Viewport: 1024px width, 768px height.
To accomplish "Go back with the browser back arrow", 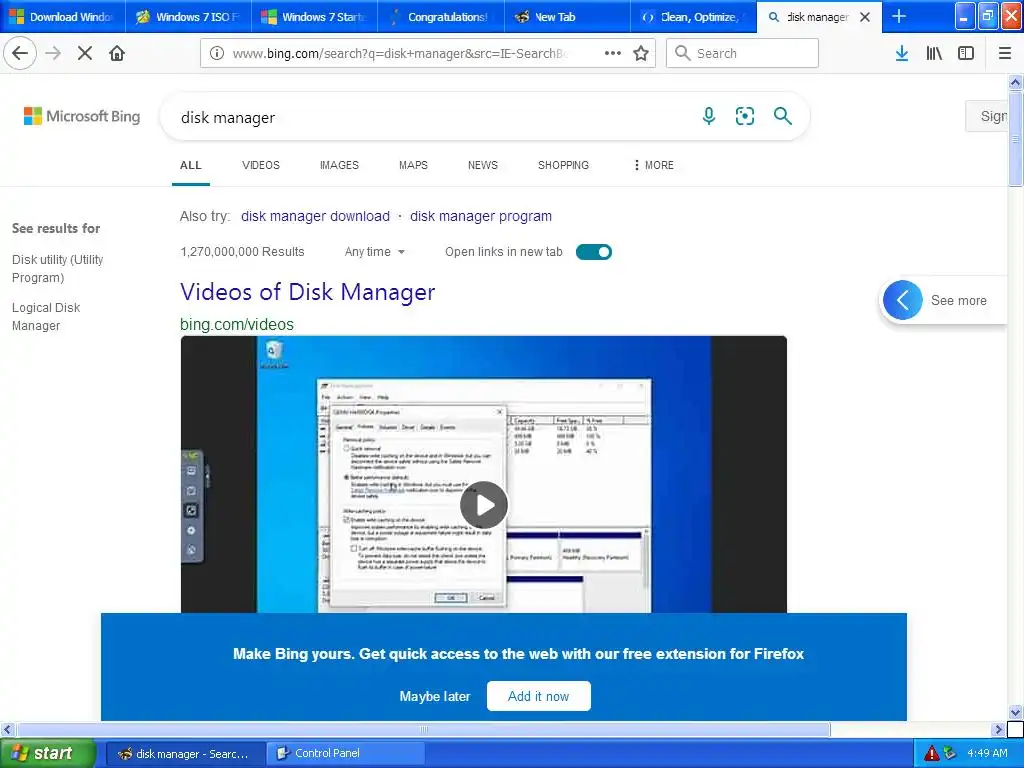I will tap(20, 53).
